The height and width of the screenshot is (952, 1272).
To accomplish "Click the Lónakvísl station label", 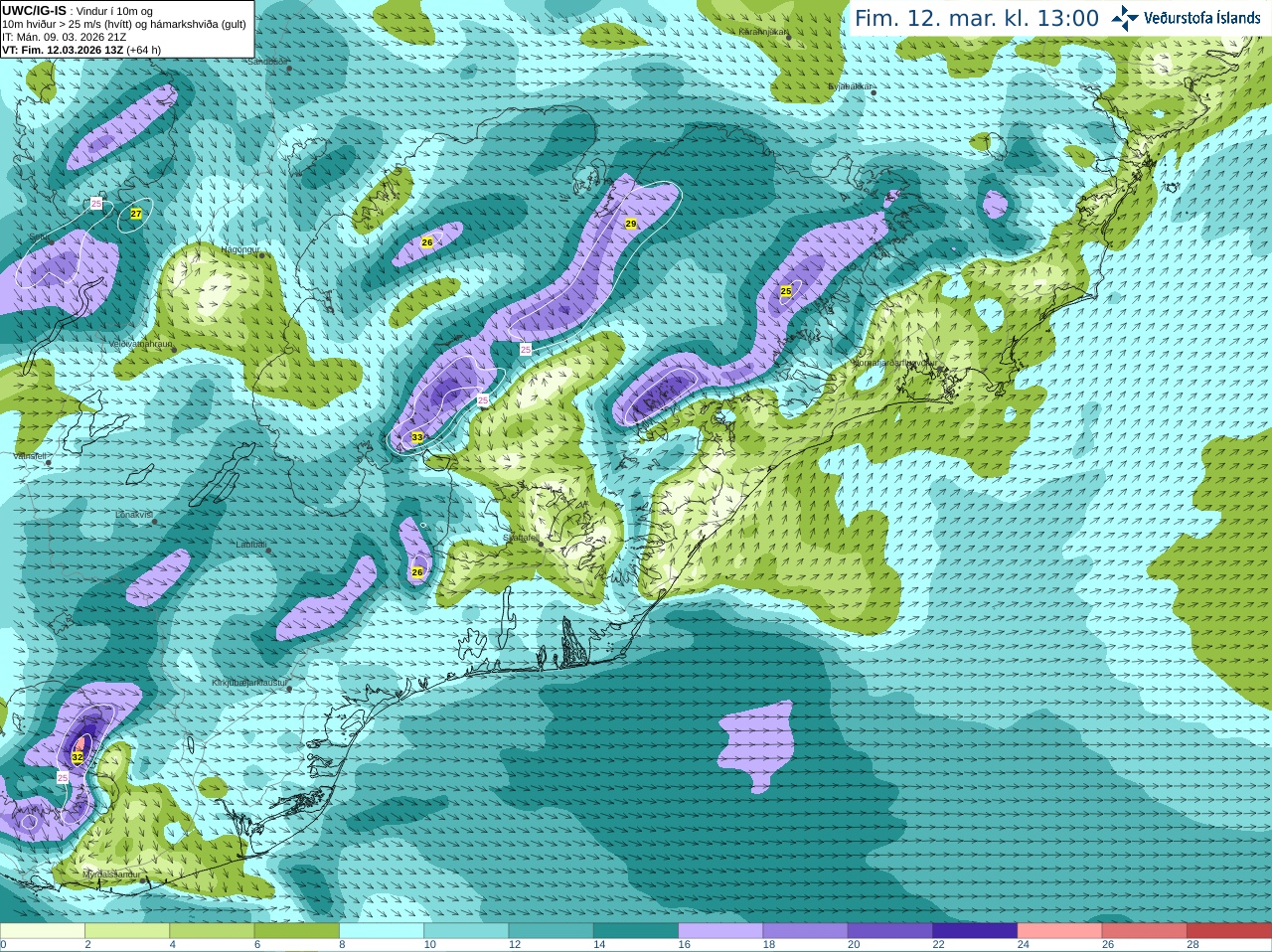I will coord(134,515).
